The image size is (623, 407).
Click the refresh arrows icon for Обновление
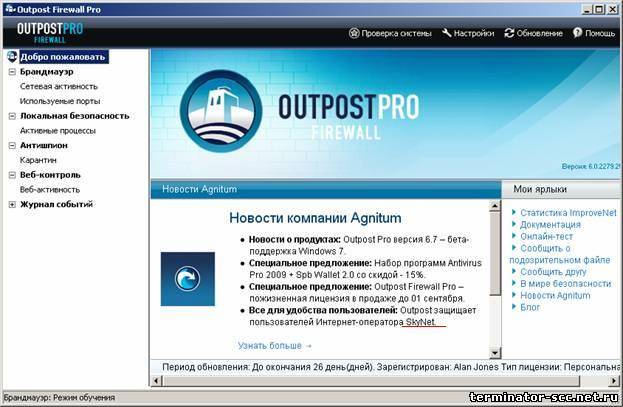click(x=509, y=33)
